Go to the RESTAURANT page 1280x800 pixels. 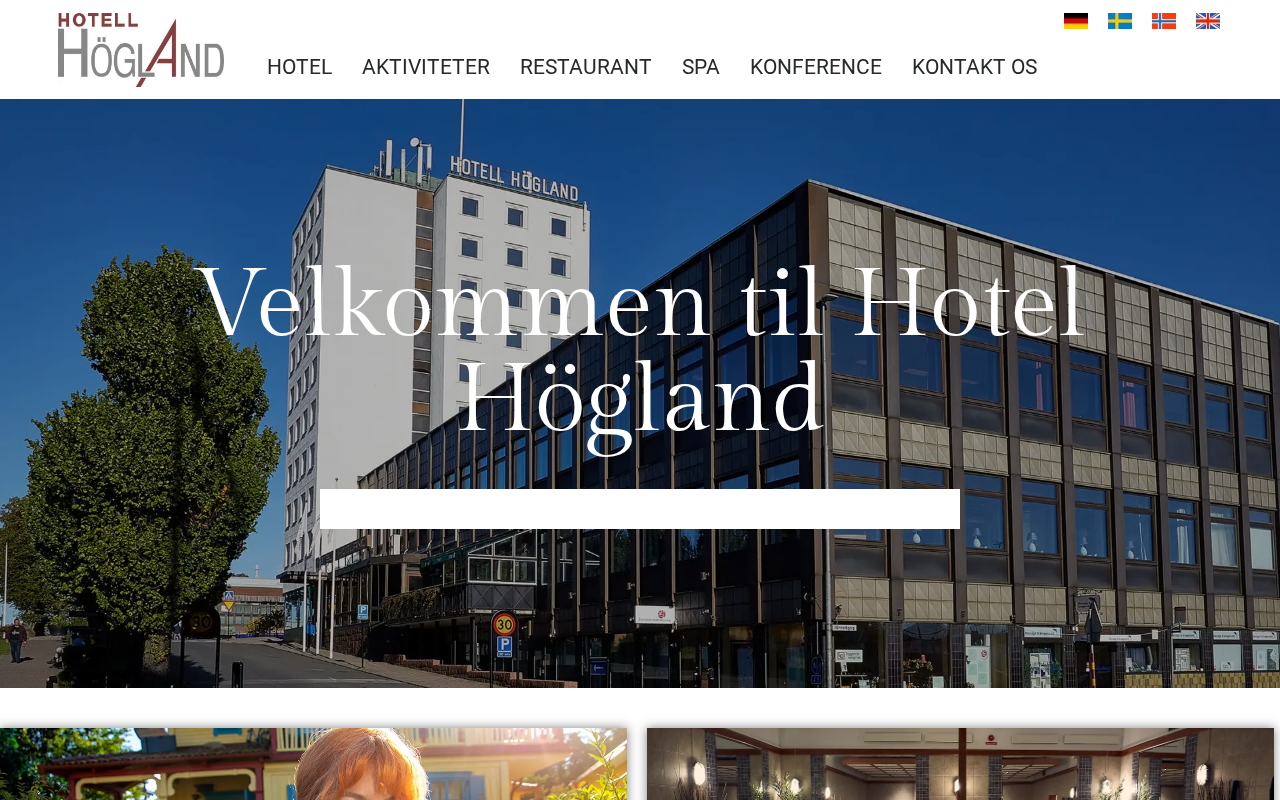(x=586, y=67)
